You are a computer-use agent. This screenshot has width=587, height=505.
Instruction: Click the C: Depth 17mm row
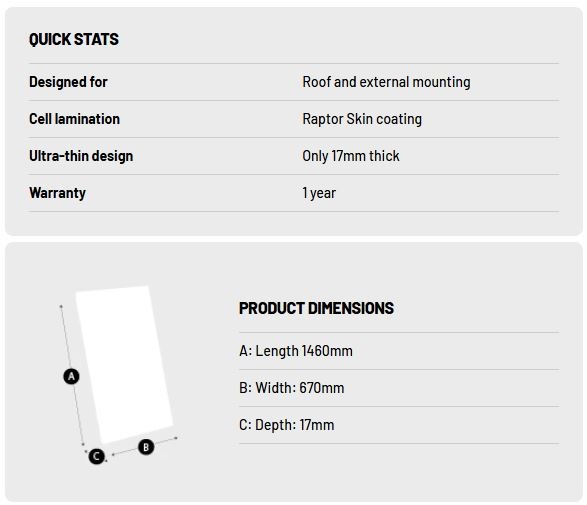399,425
